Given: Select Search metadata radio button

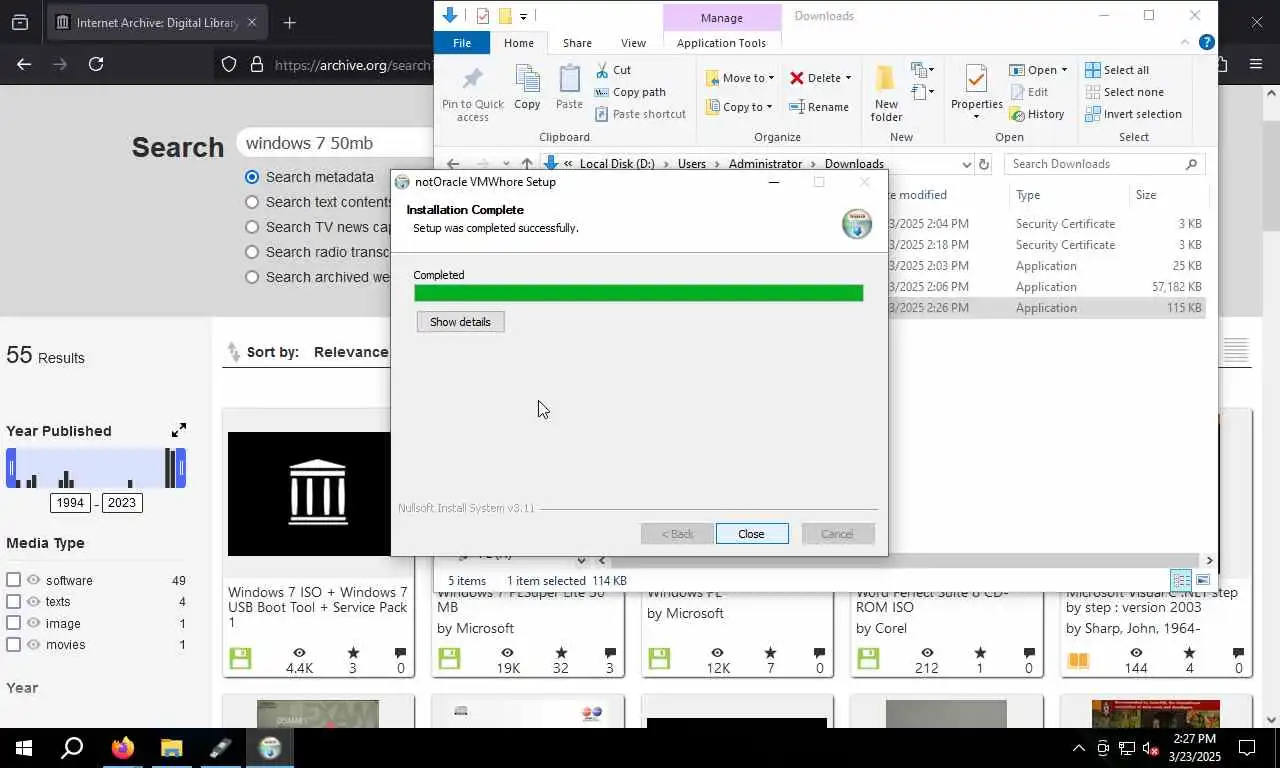Looking at the screenshot, I should [x=252, y=177].
